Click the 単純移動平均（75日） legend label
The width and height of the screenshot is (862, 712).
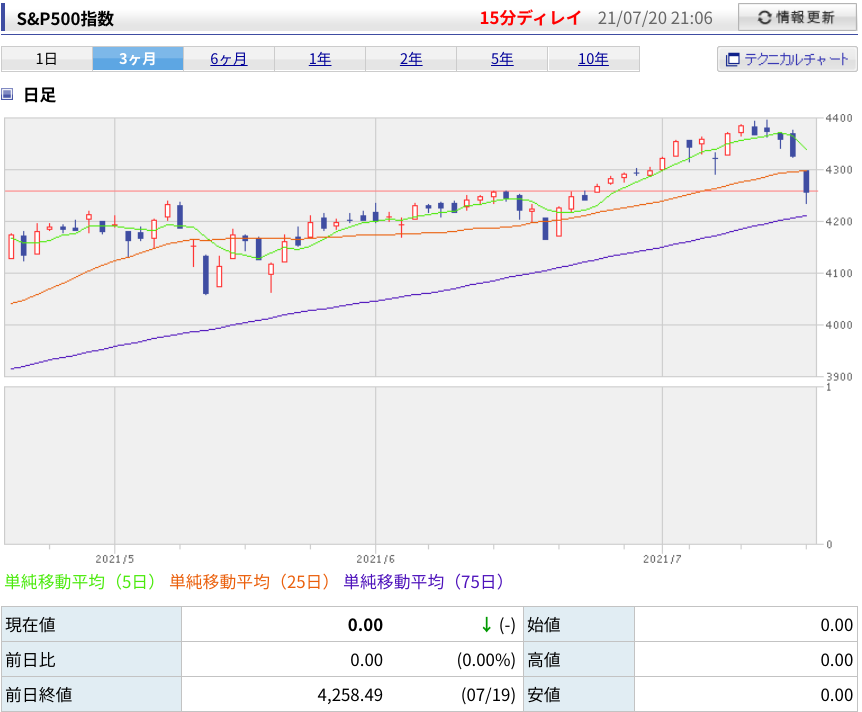(423, 582)
